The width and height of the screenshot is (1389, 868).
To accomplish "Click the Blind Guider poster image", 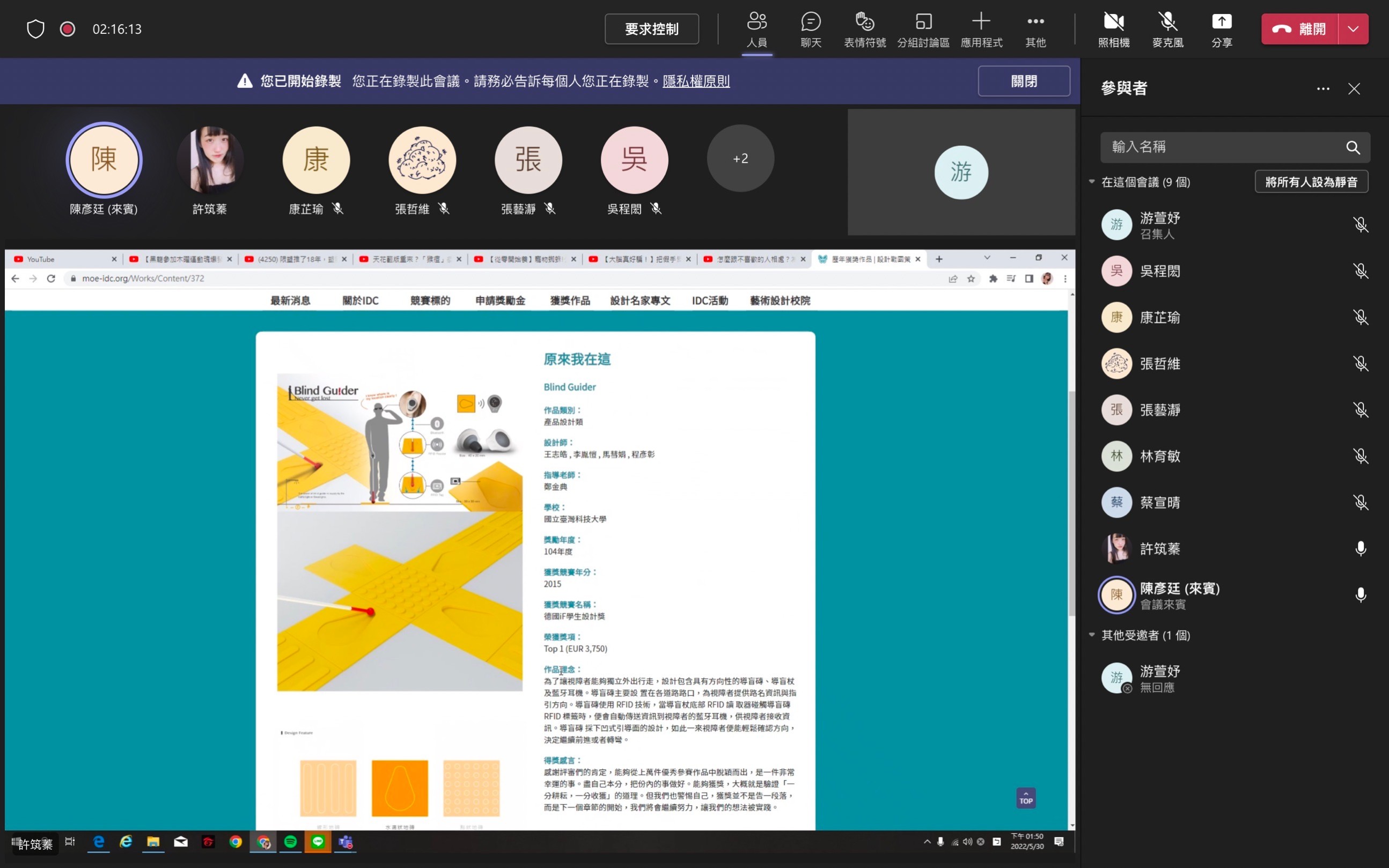I will (x=400, y=532).
